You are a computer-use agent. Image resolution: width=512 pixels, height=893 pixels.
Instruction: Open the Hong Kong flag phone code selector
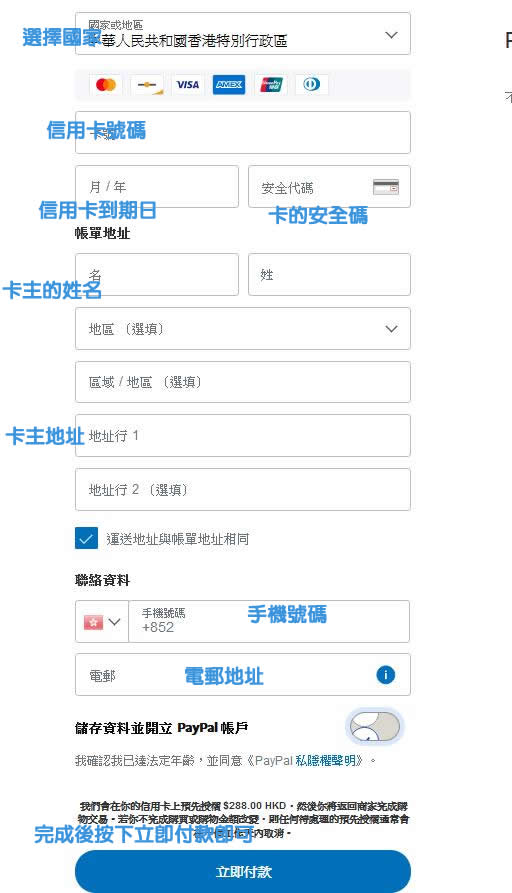tap(102, 621)
